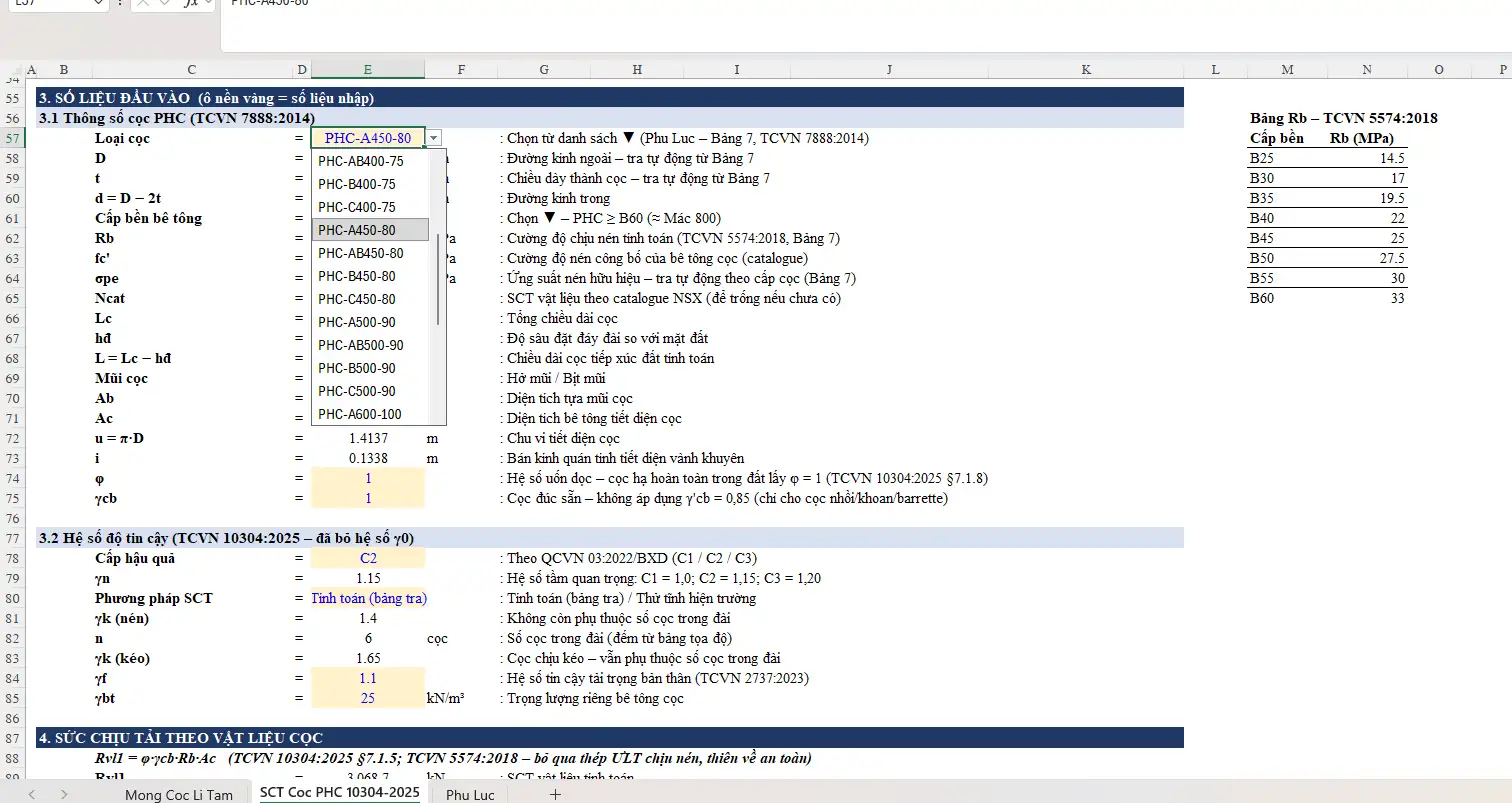Select PHC-A500-90 from the pile list
Screen dimensions: 1512x803
coord(370,322)
